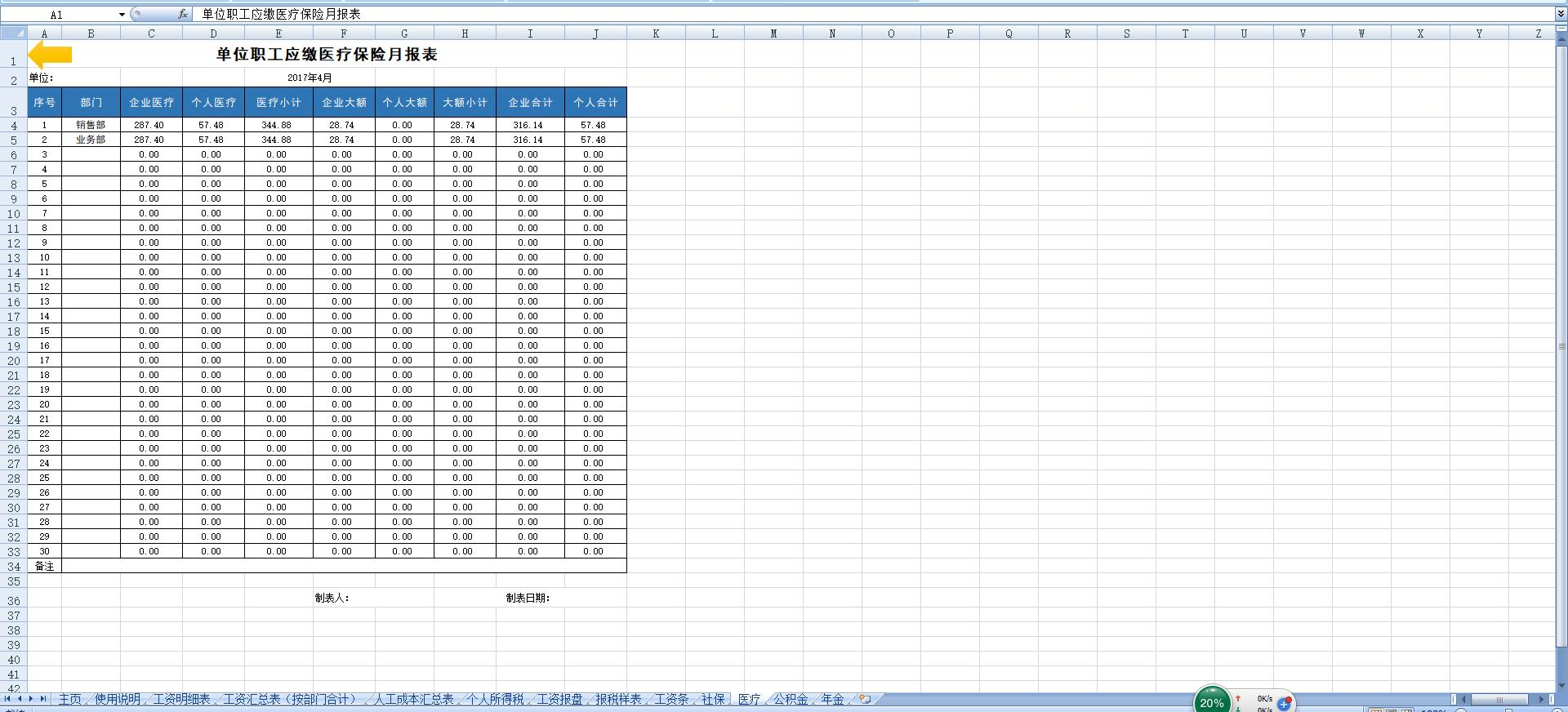Click the yellow back arrow shape
Viewport: 1568px width, 712px height.
[50, 55]
